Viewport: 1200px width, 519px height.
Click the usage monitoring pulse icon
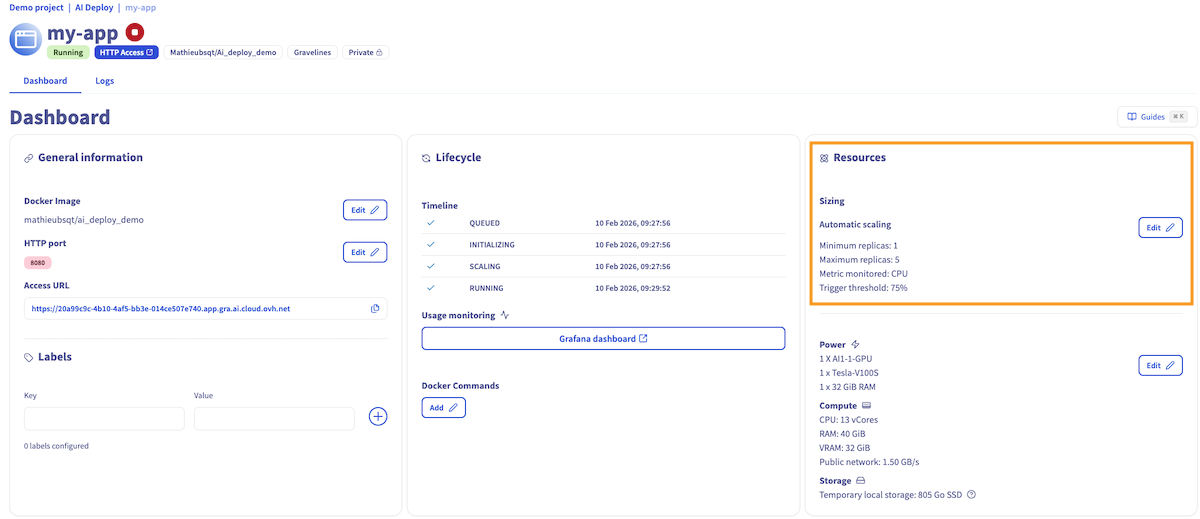click(505, 315)
